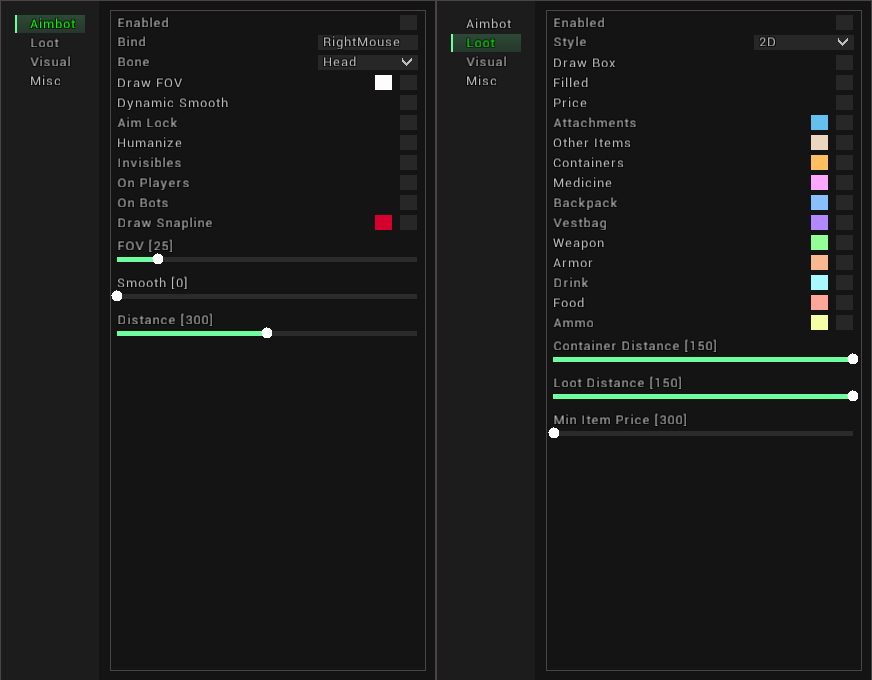The width and height of the screenshot is (872, 680).
Task: Select the green Weapon color swatch
Action: 819,243
